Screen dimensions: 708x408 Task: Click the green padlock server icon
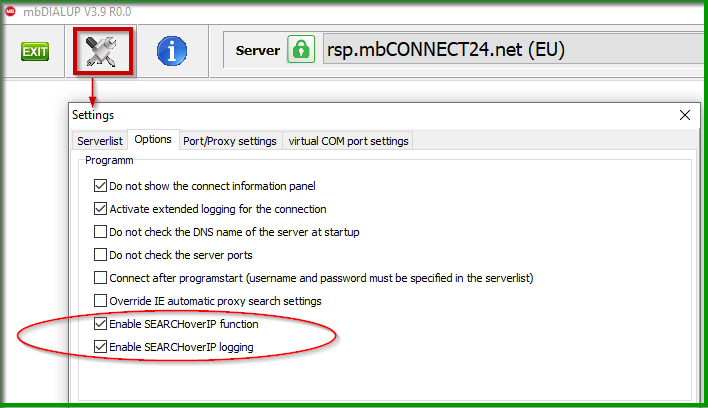[301, 50]
